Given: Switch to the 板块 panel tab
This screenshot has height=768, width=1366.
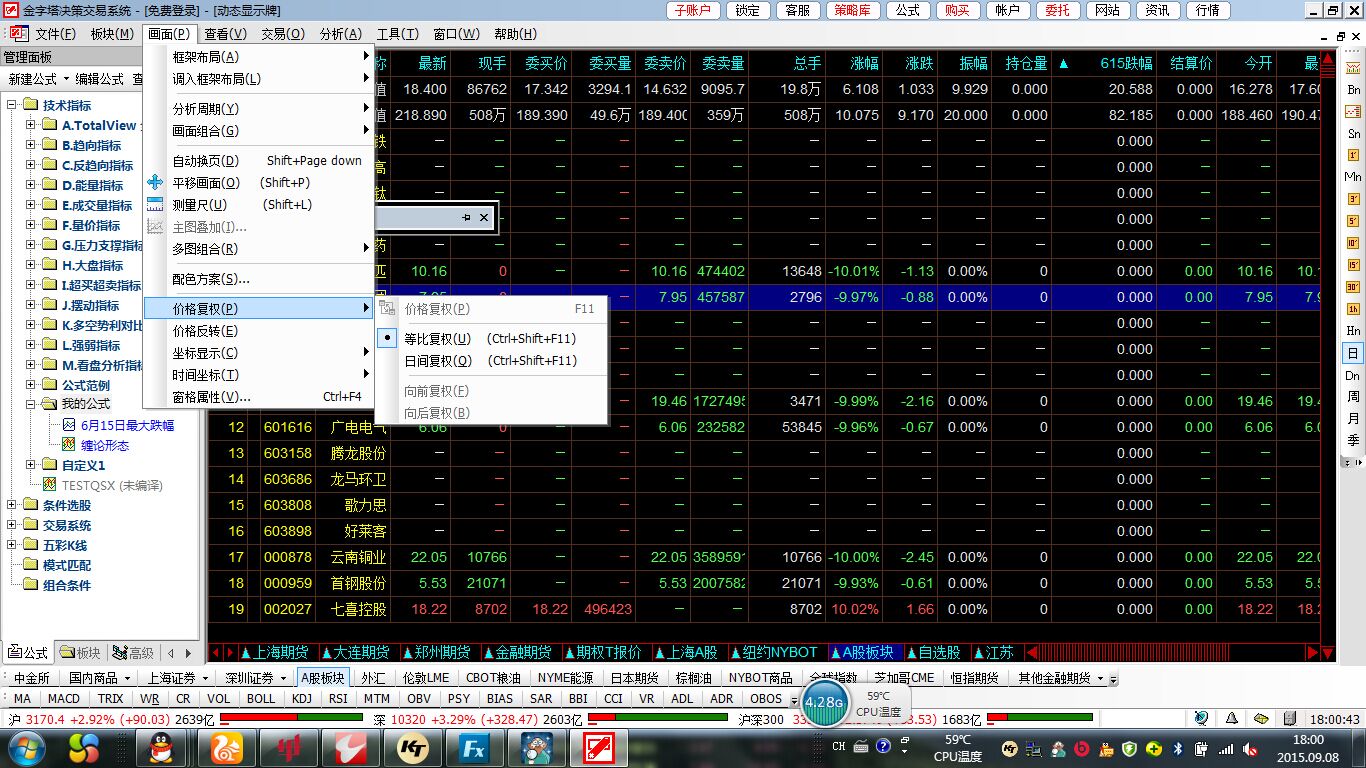Looking at the screenshot, I should (80, 653).
